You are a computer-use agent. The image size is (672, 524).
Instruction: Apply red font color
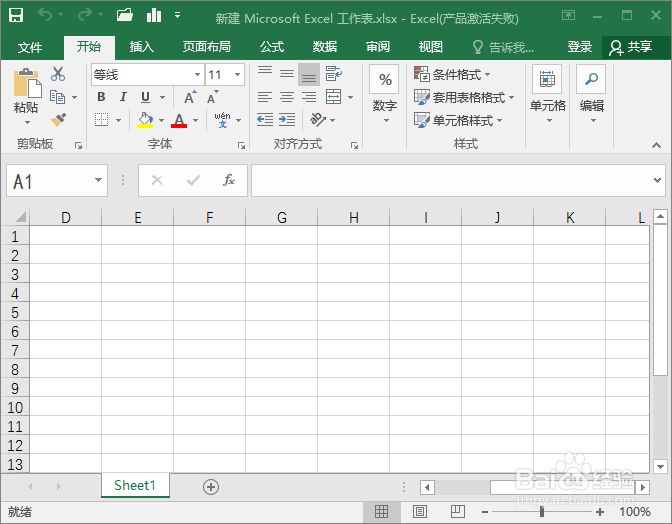(179, 120)
